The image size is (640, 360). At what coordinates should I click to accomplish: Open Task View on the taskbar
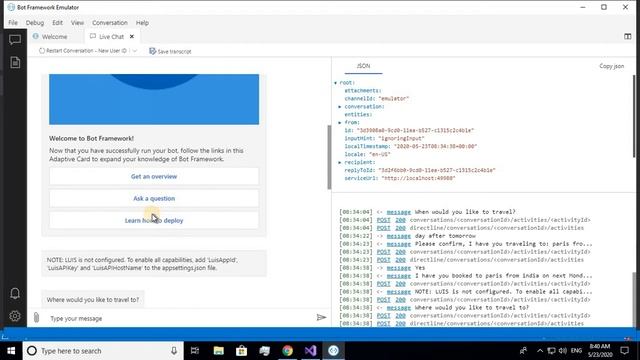click(x=195, y=351)
